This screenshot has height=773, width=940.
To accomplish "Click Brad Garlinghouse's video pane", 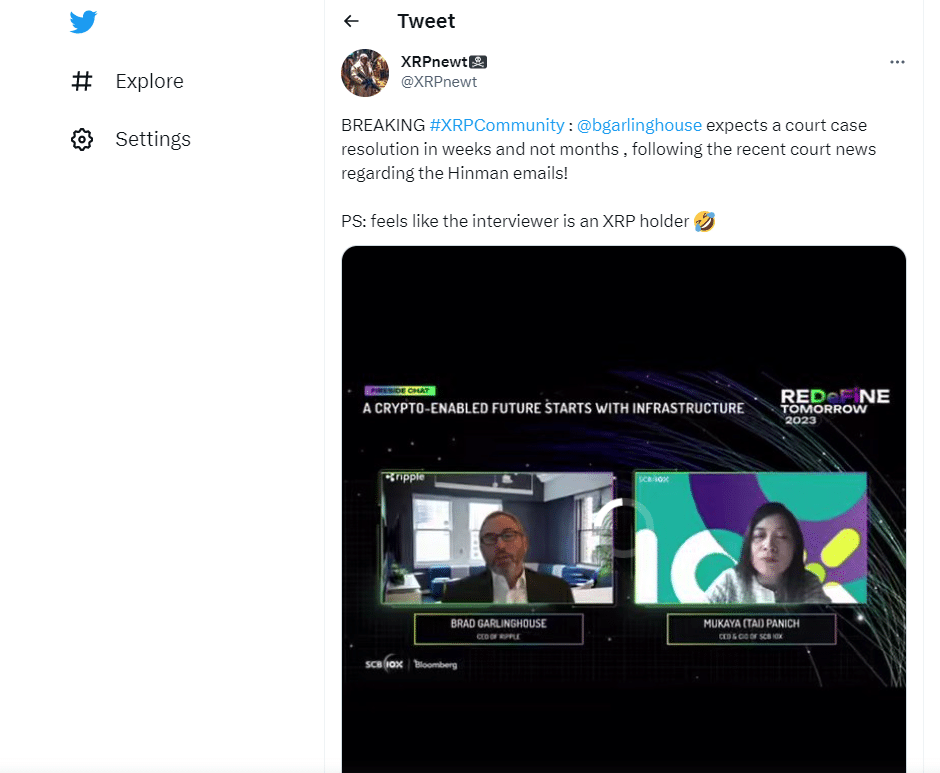I will coord(498,540).
